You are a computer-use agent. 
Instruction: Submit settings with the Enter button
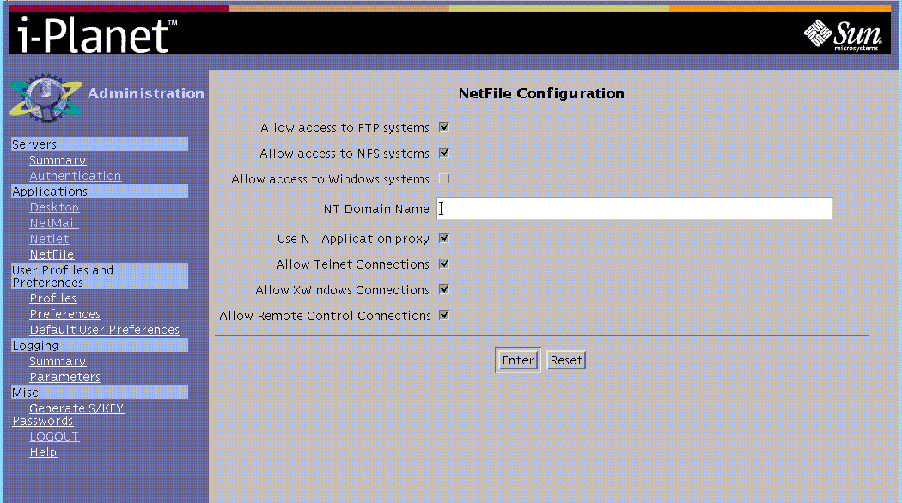[x=518, y=360]
